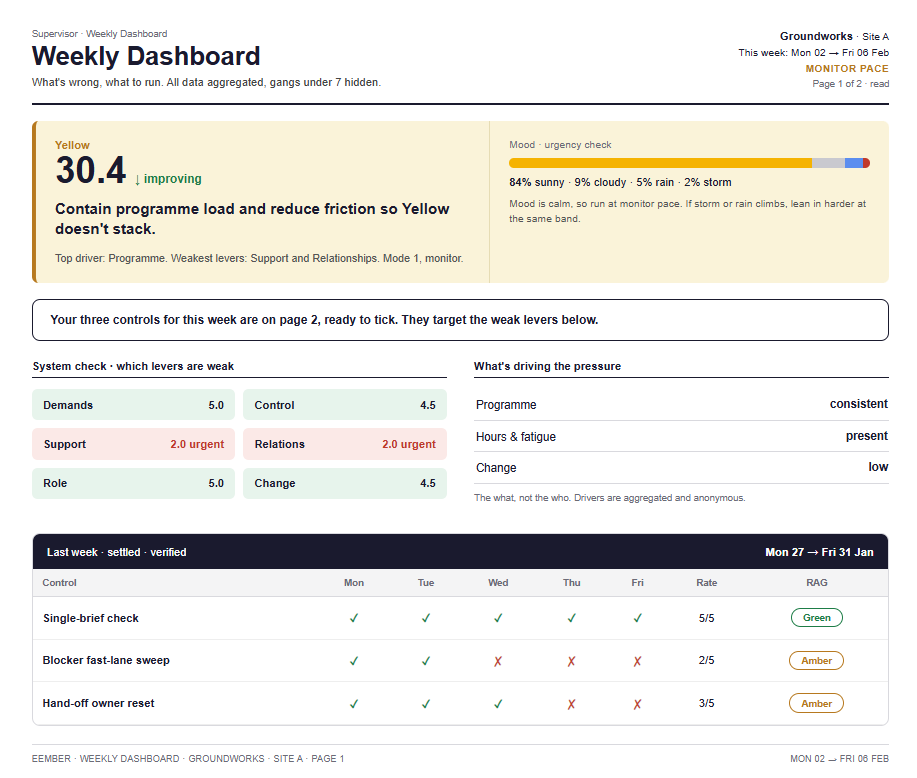917x778 pixels.
Task: Click the 'Hand-off owner reset' control name
Action: (x=98, y=703)
